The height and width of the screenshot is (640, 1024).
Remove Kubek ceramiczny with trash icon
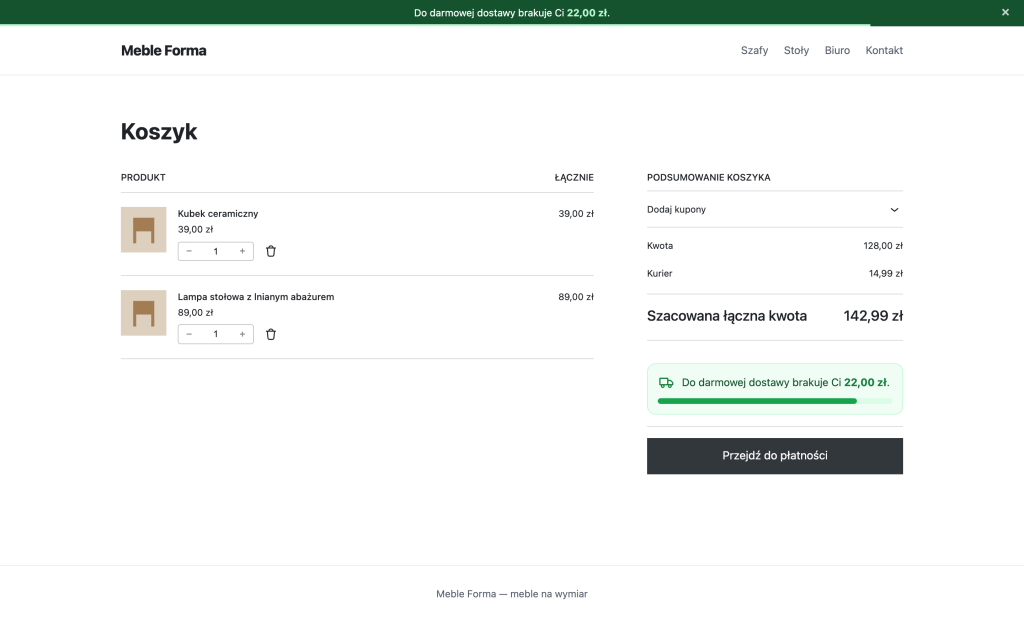[271, 251]
